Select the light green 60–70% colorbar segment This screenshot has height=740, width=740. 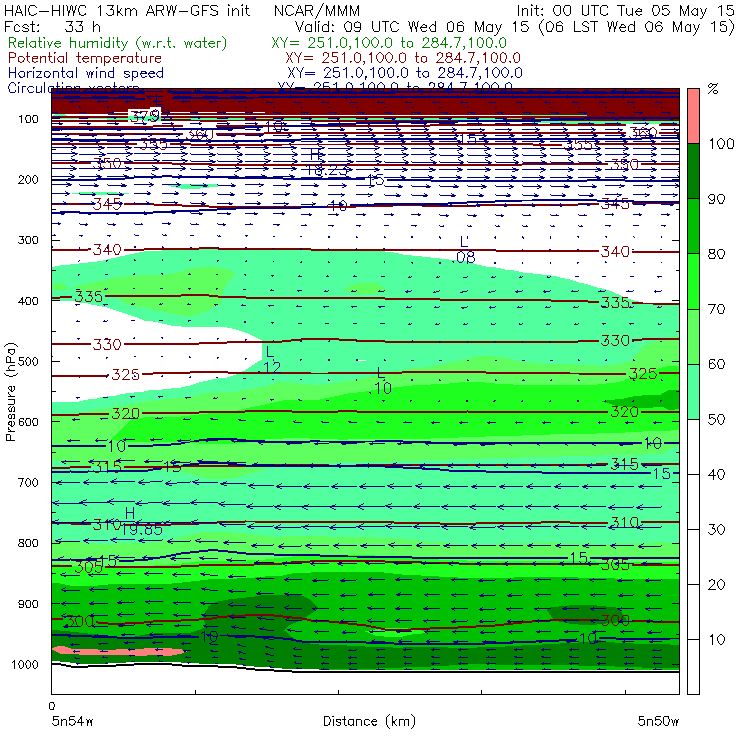pos(693,336)
